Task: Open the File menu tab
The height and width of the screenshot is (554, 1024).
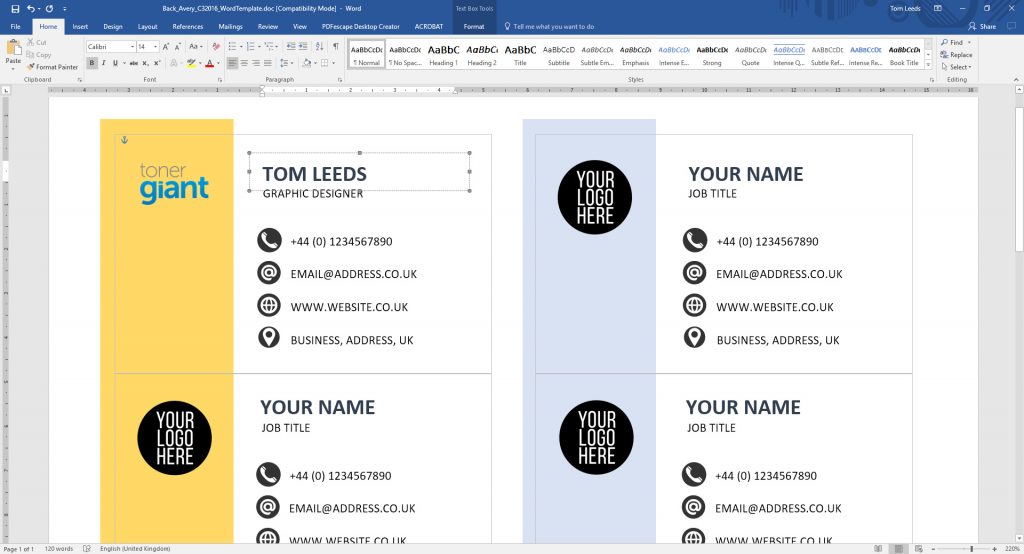Action: [x=16, y=27]
